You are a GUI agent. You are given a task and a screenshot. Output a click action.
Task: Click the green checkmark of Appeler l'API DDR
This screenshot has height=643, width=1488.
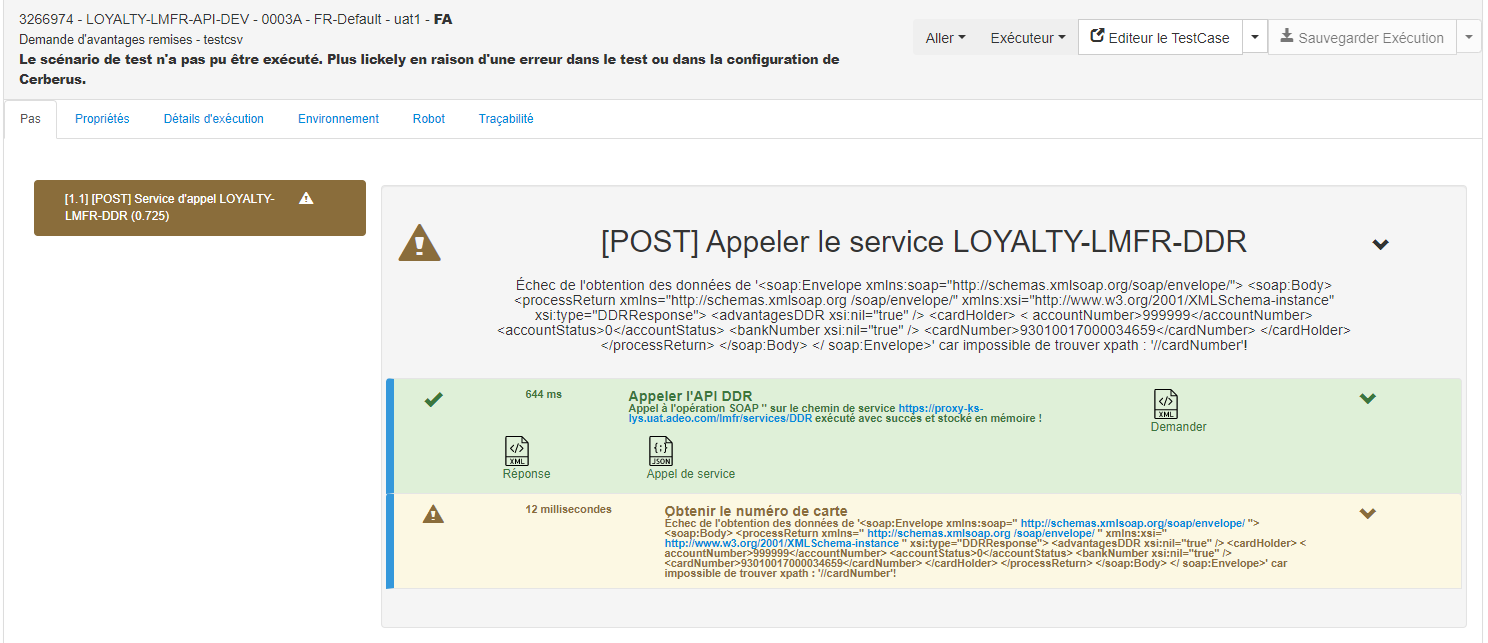click(433, 399)
